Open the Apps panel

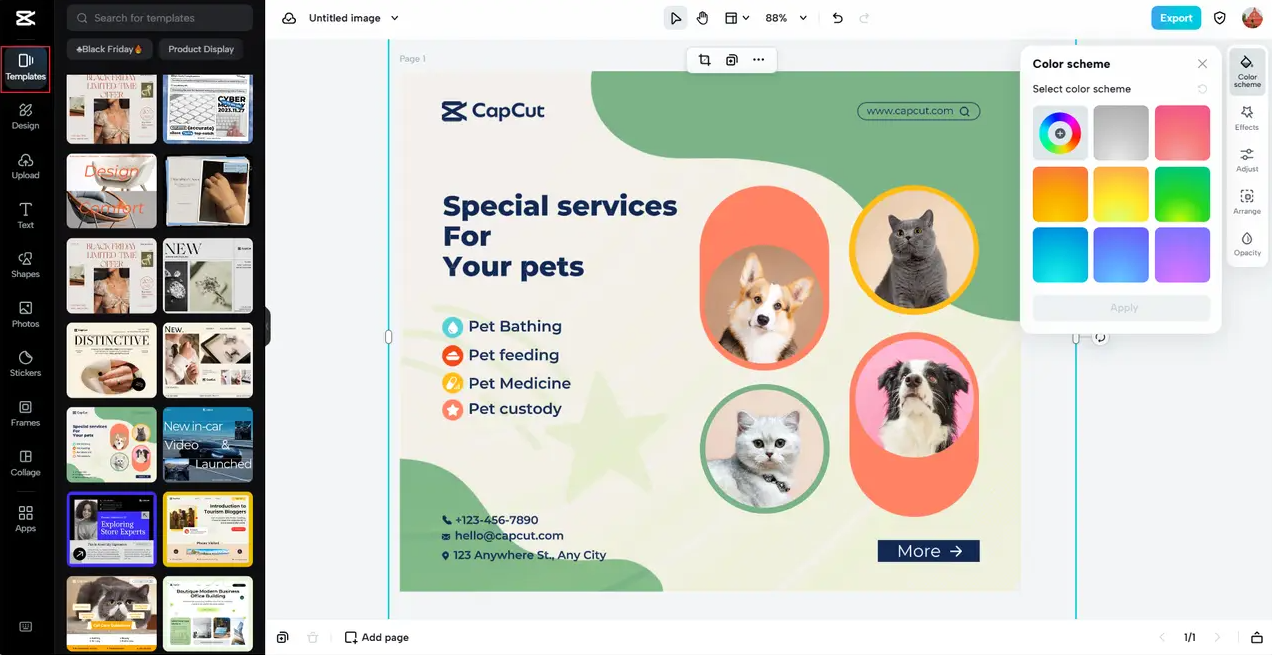(26, 519)
